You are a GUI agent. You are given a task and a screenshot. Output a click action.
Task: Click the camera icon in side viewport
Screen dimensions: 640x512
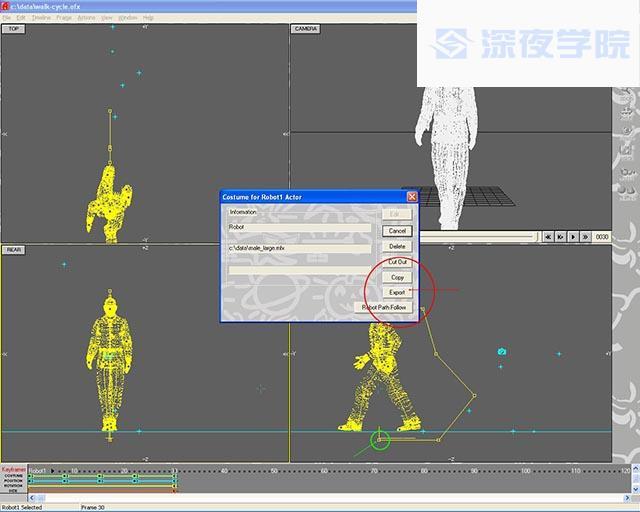pyautogui.click(x=502, y=352)
